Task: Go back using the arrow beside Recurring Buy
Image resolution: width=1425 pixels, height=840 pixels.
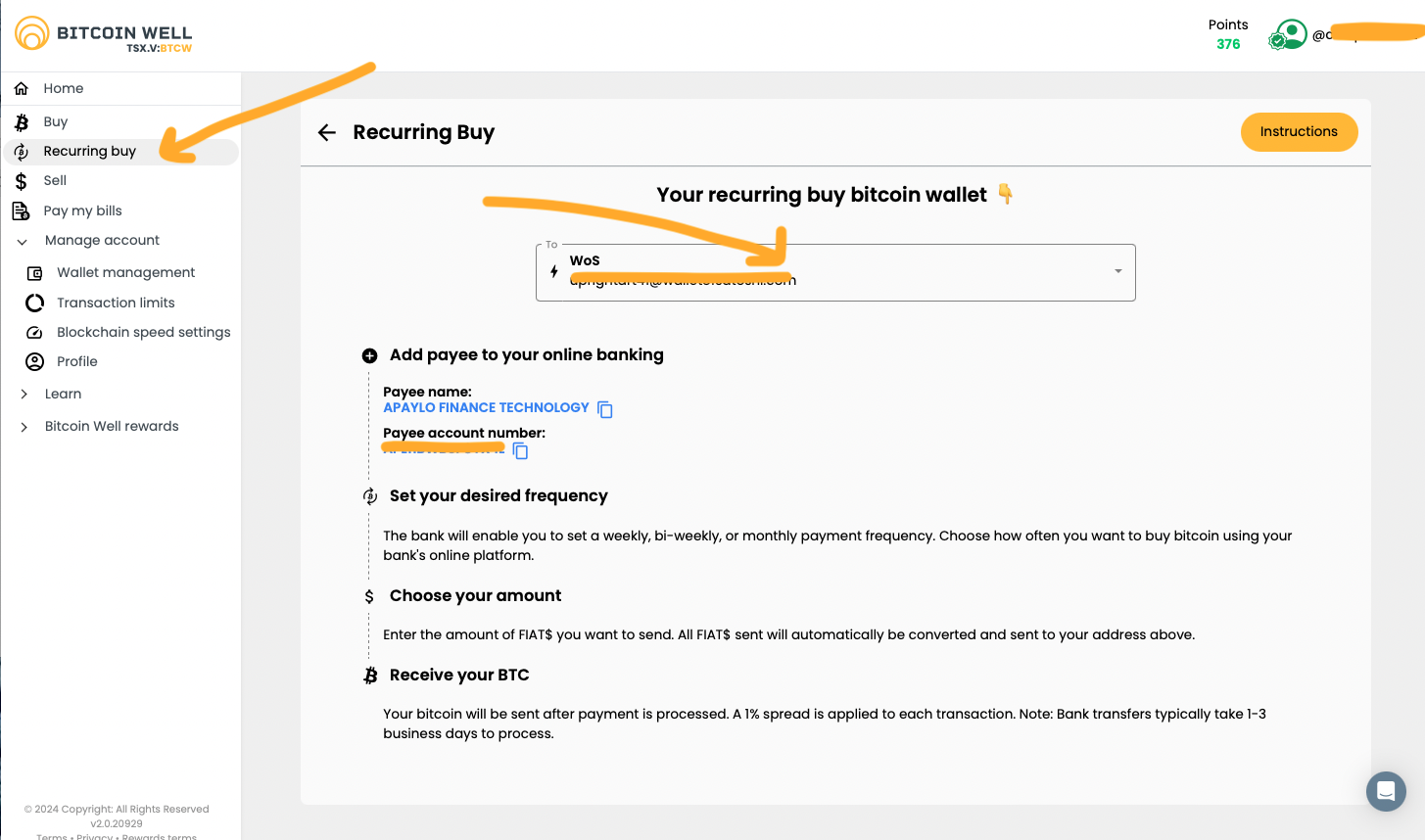Action: click(x=327, y=133)
